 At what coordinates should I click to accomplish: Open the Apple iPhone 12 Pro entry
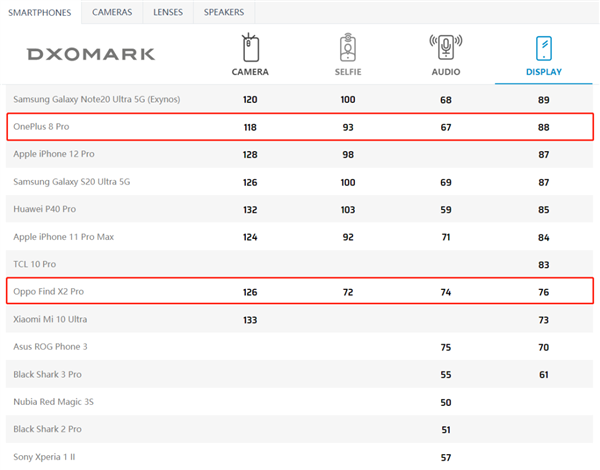pos(53,155)
